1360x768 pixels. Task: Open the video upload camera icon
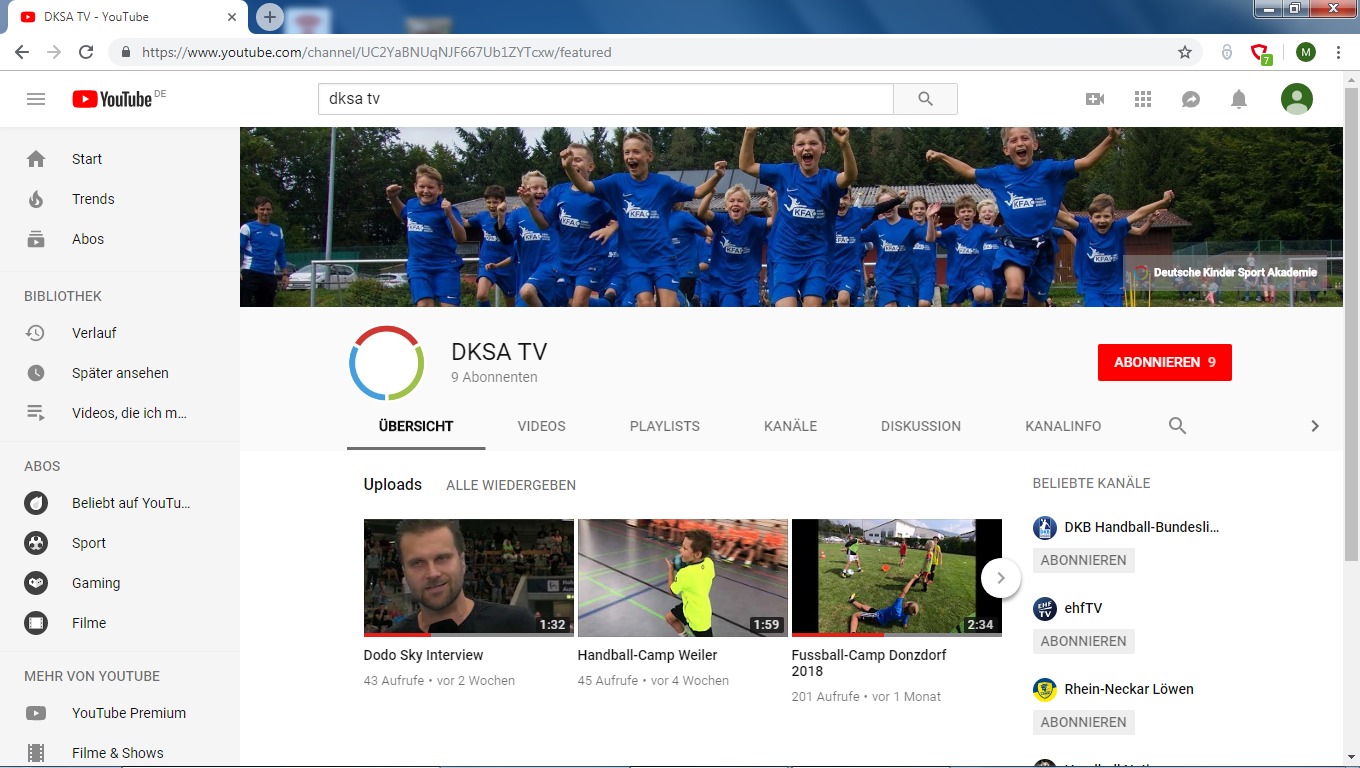point(1095,99)
